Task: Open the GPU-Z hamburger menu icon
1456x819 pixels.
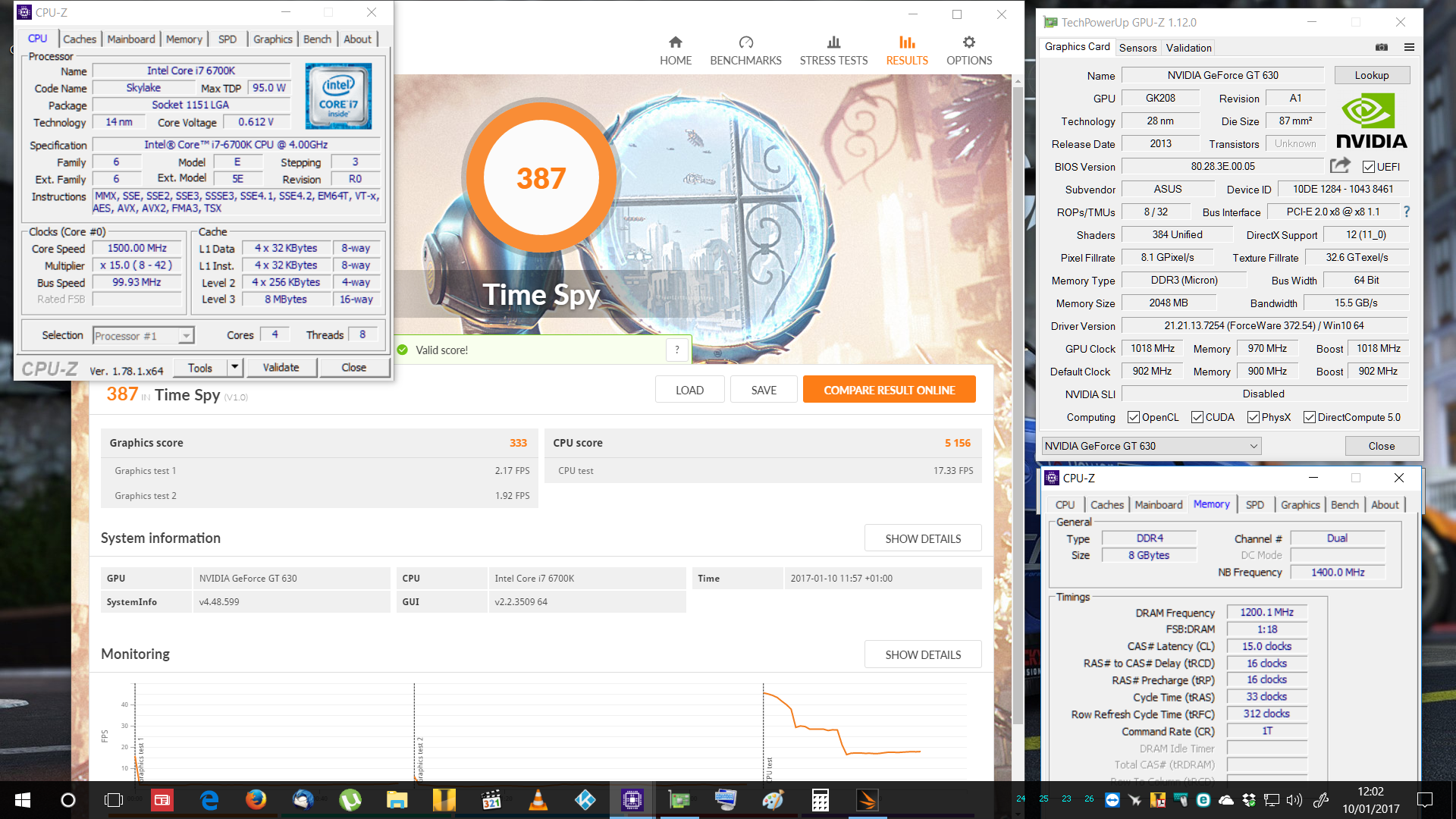Action: tap(1409, 47)
